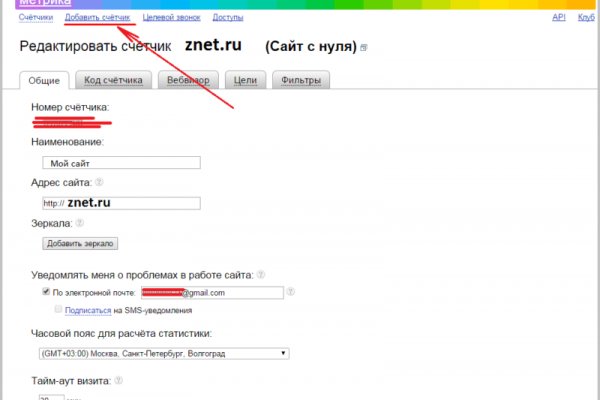Click the help icon beside Адрес сайта

click(x=99, y=183)
